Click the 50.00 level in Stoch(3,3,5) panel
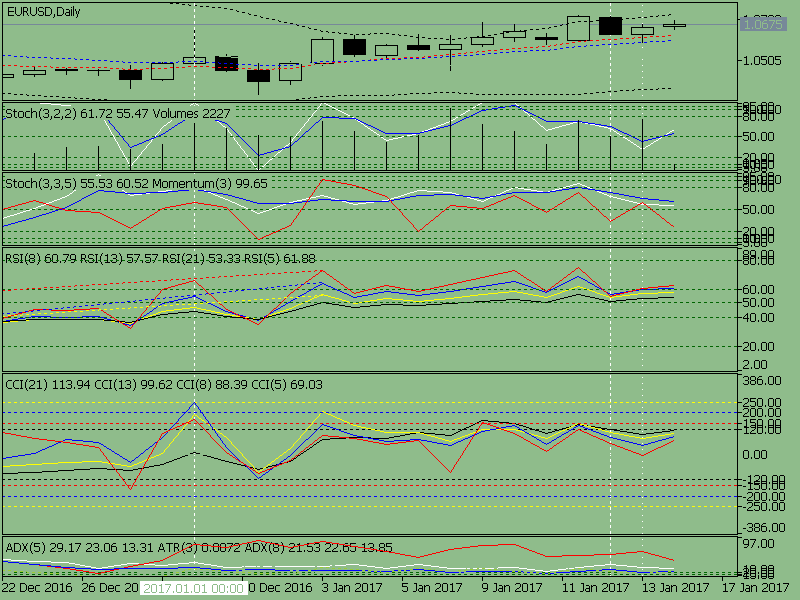 pyautogui.click(x=759, y=210)
